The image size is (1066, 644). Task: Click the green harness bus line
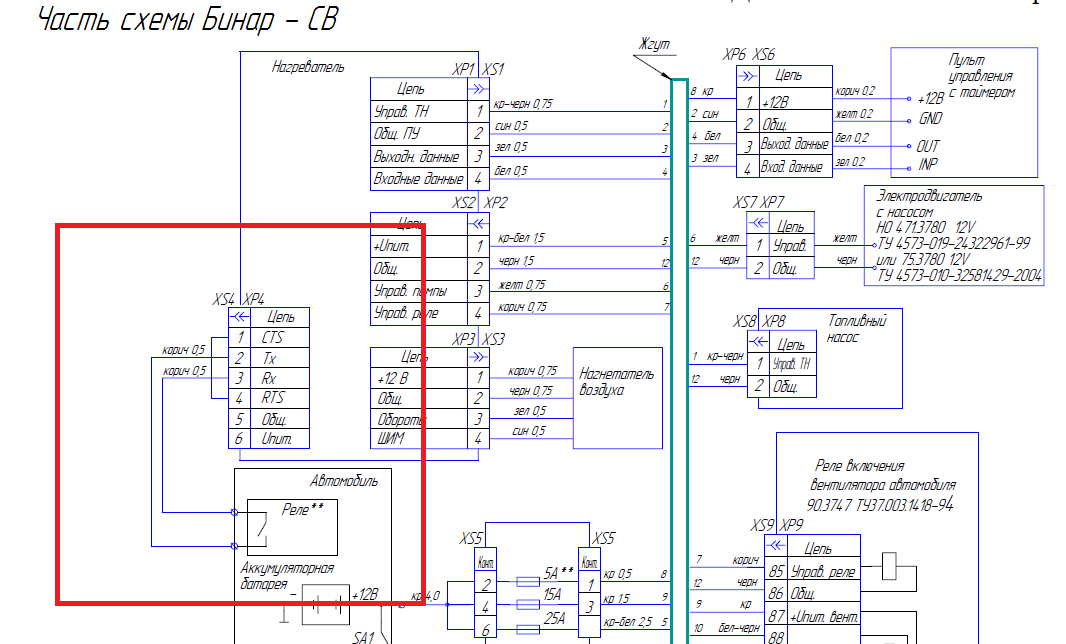pyautogui.click(x=679, y=360)
